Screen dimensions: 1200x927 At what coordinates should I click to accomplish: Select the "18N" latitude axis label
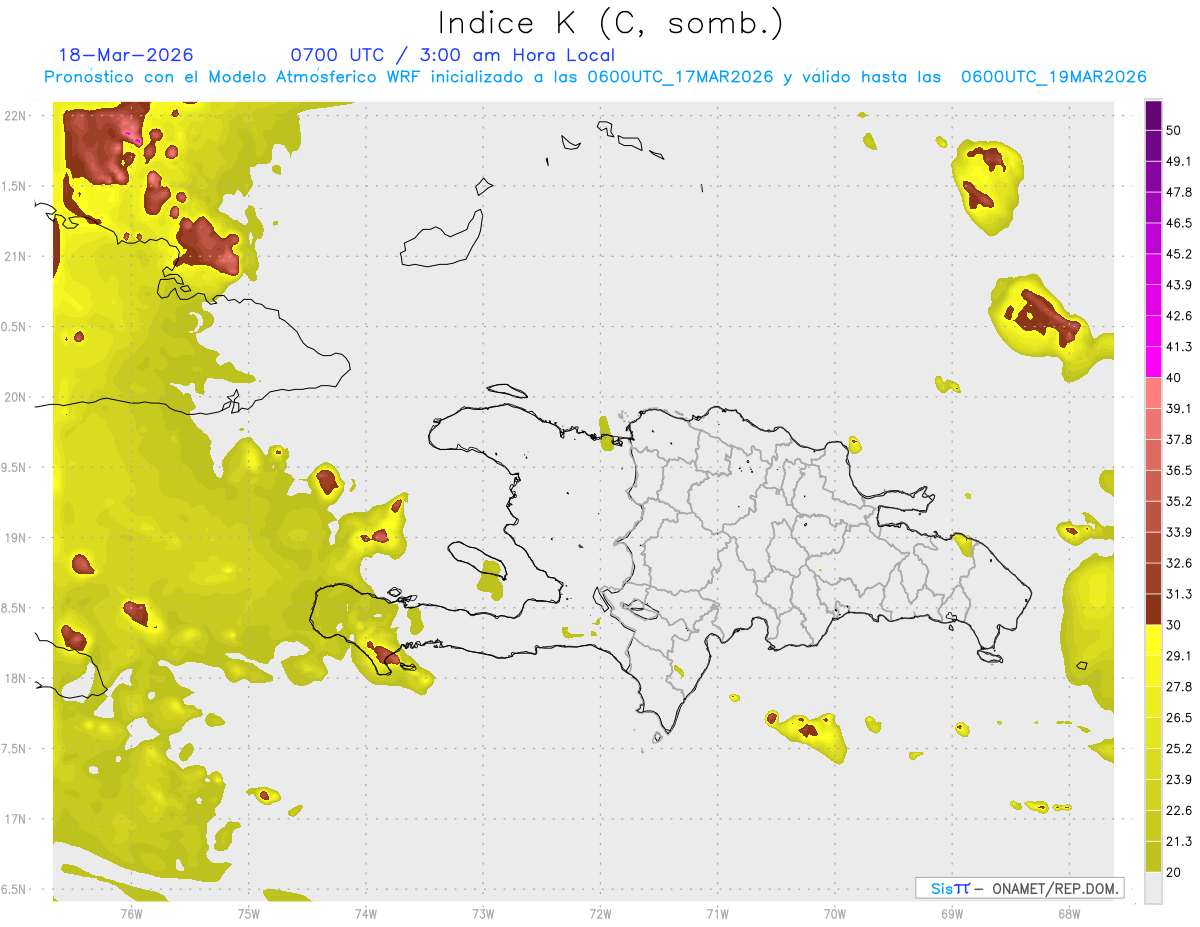coord(15,678)
